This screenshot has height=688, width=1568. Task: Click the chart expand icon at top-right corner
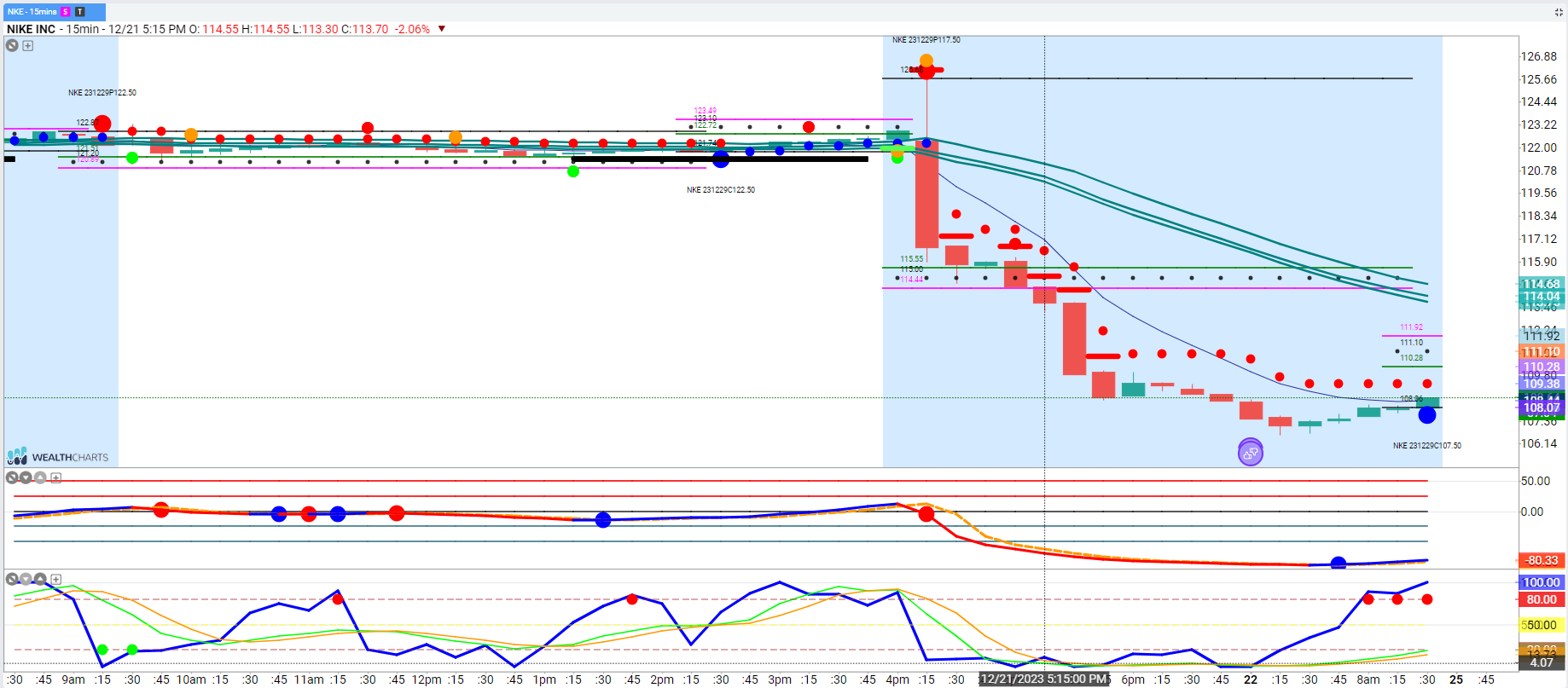coord(1559,12)
